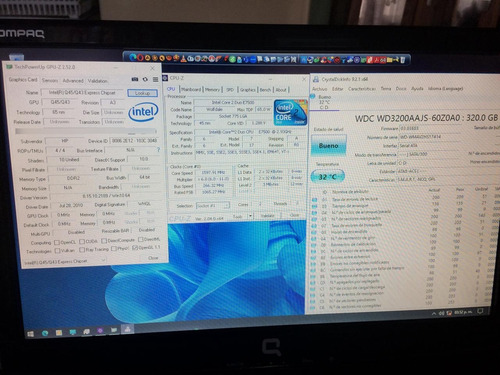Open the Memory tab in CPU-Z
The image size is (500, 375).
point(212,89)
